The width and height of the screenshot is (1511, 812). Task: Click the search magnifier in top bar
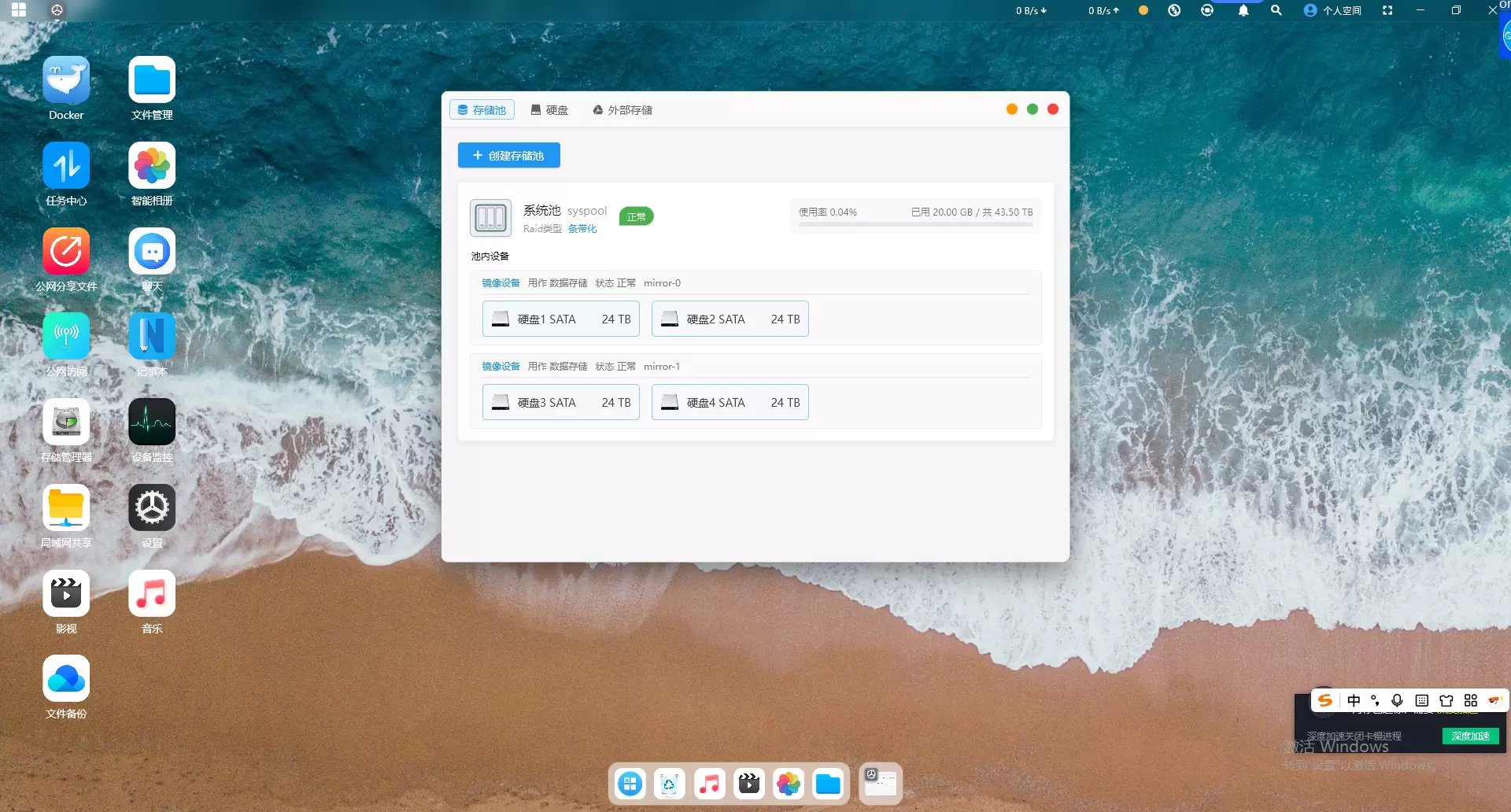(1276, 10)
